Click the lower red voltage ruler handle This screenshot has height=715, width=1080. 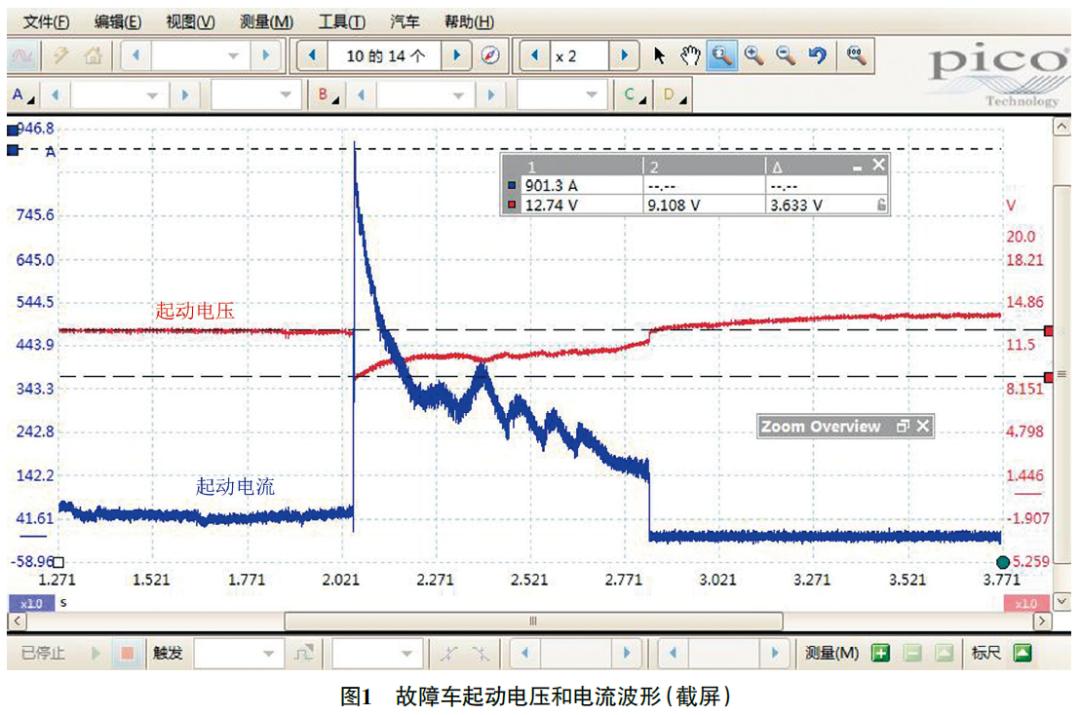click(x=1048, y=377)
